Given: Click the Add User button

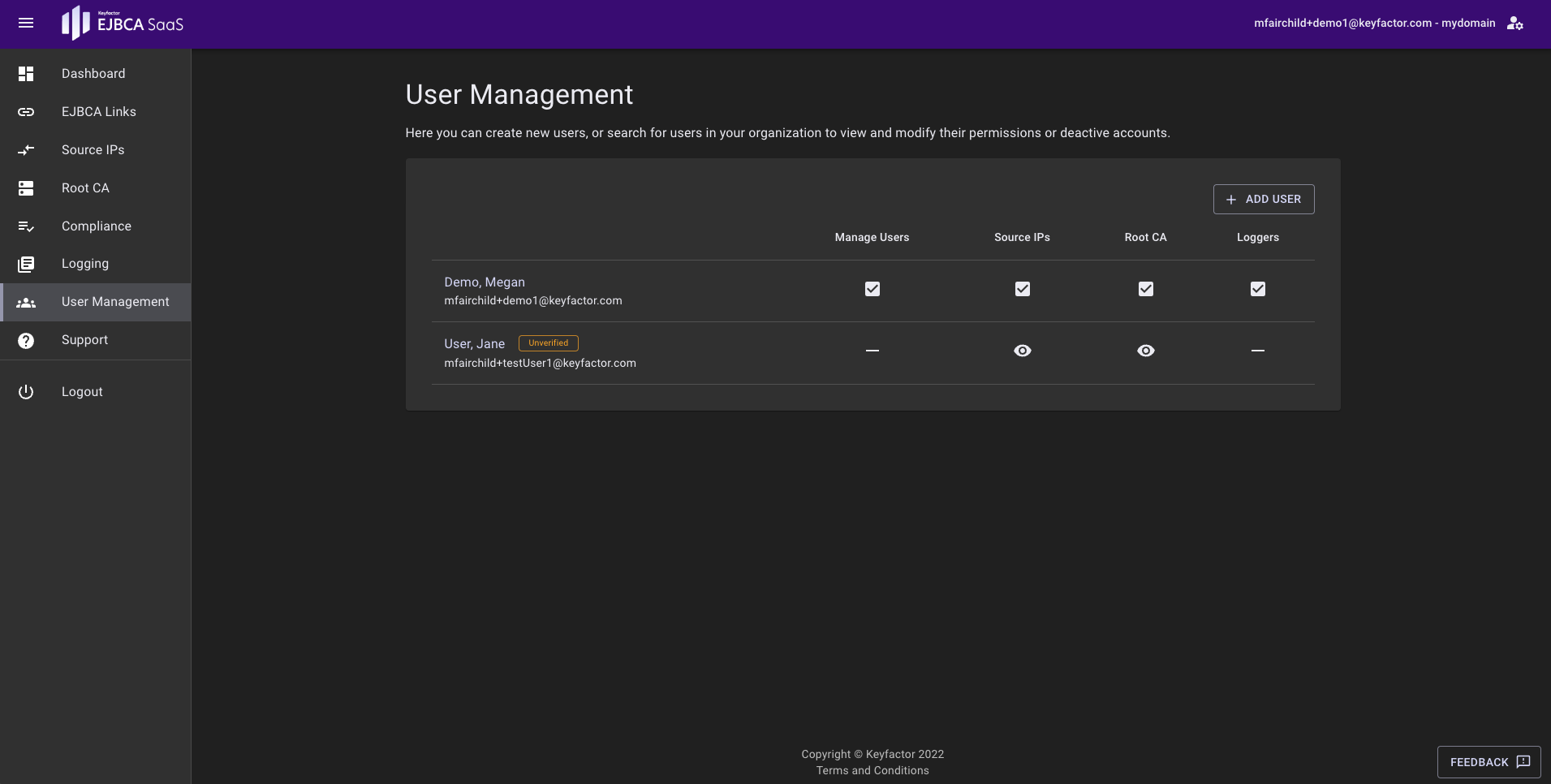Looking at the screenshot, I should (x=1264, y=200).
